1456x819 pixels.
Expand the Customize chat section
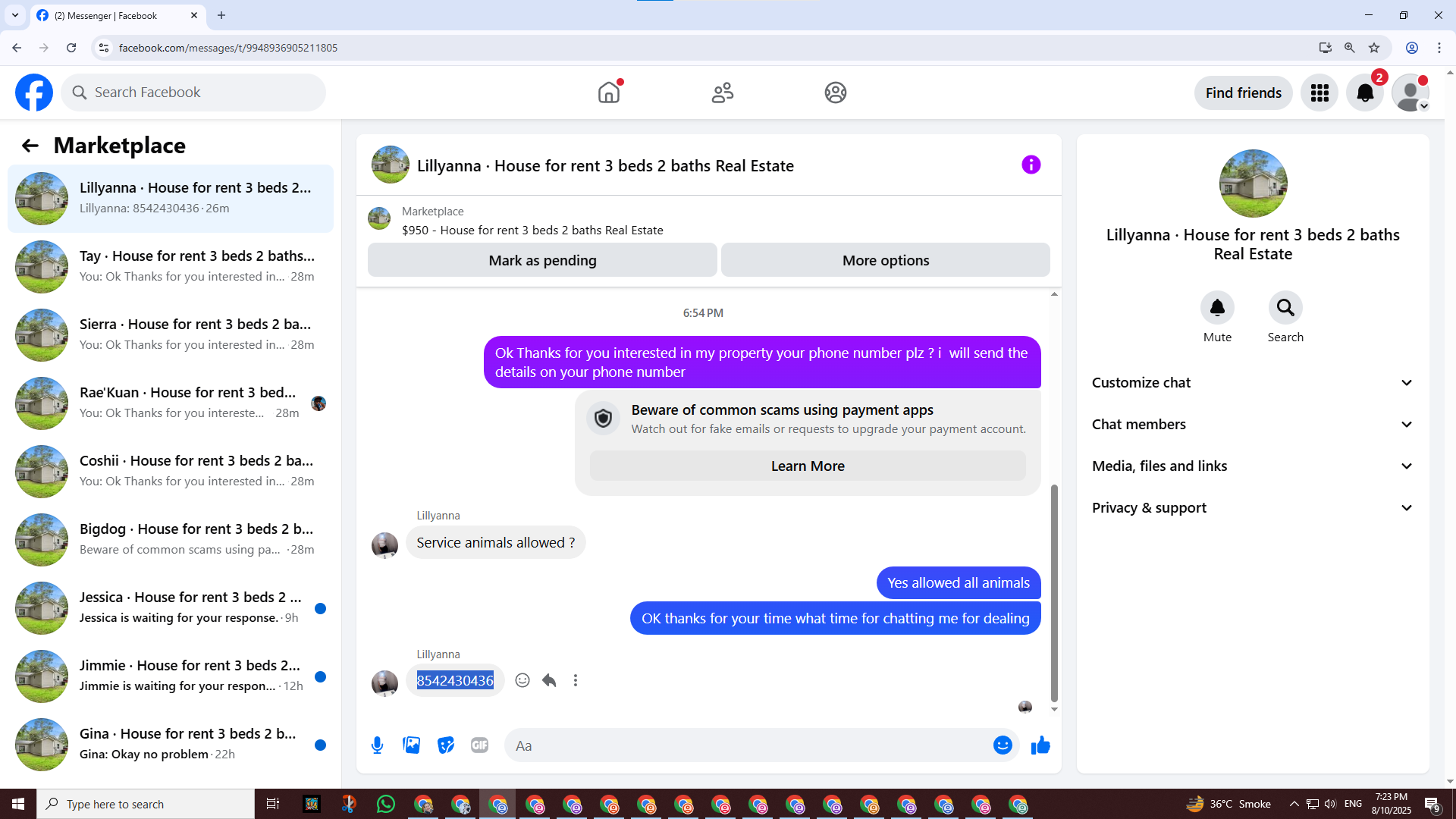(1252, 383)
